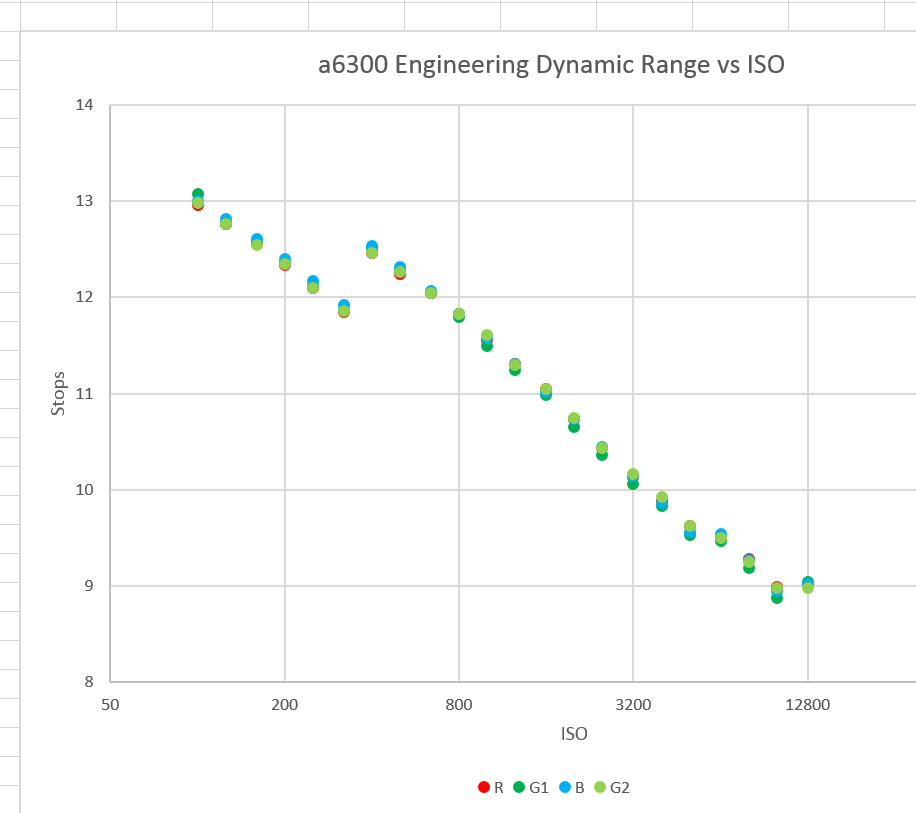Select the x-axis label 800
Viewport: 916px width, 813px height.
click(x=459, y=704)
